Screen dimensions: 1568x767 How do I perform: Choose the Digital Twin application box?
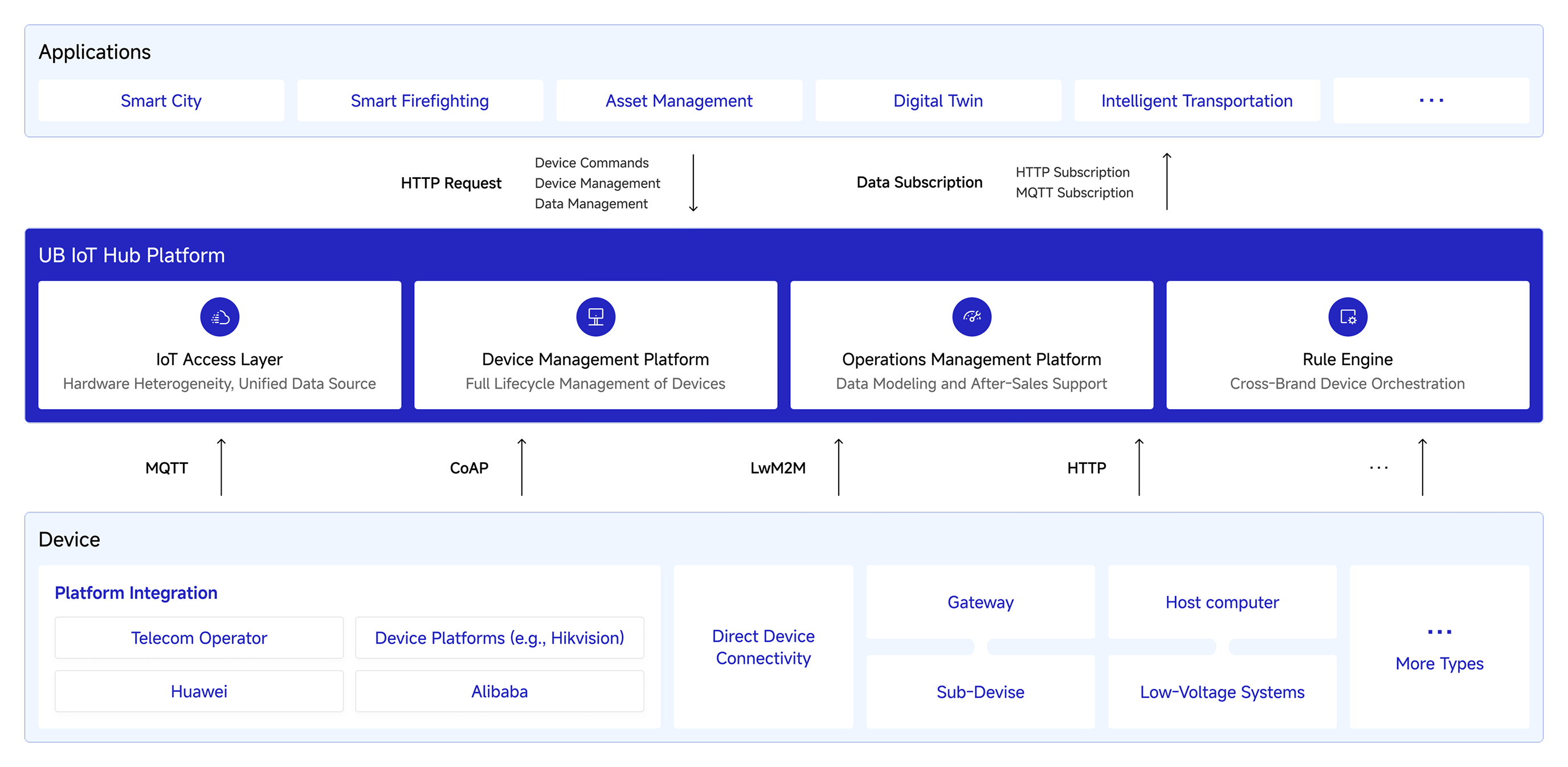[x=938, y=100]
